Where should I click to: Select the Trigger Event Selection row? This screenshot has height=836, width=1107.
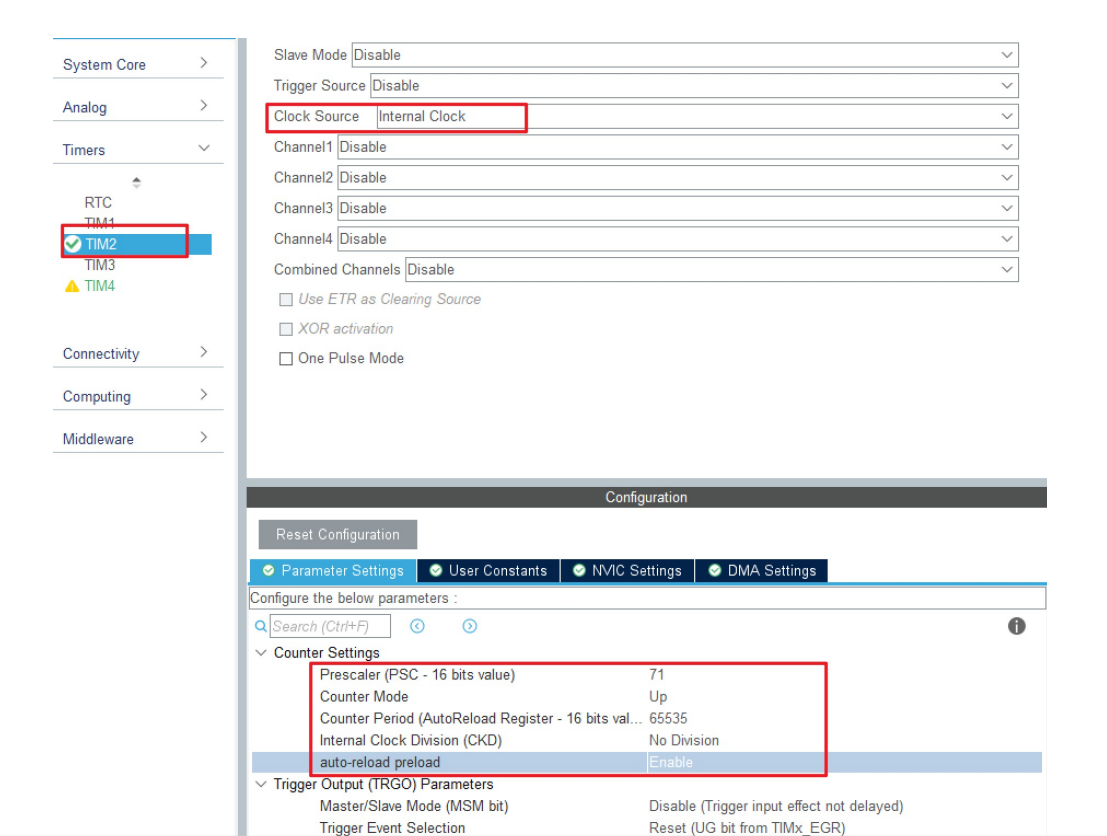pos(646,828)
